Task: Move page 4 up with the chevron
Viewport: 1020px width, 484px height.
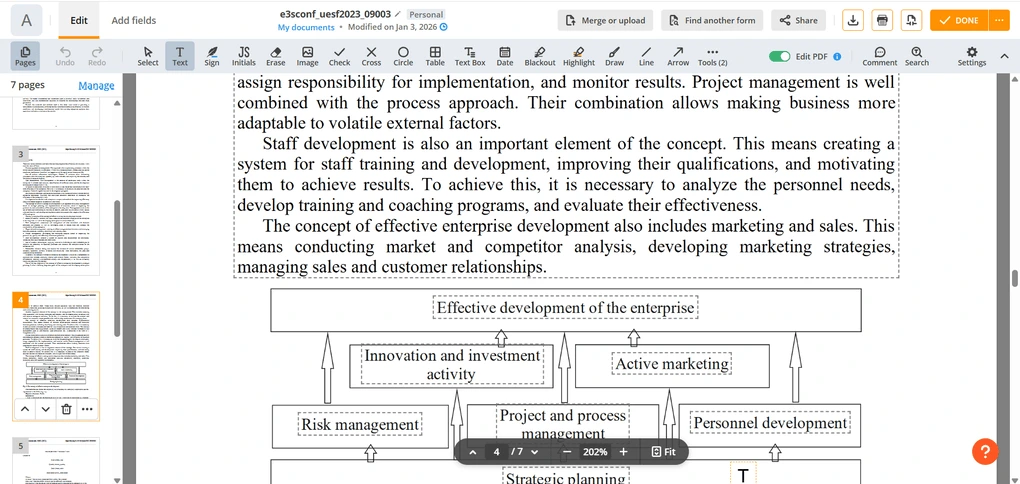Action: [24, 409]
